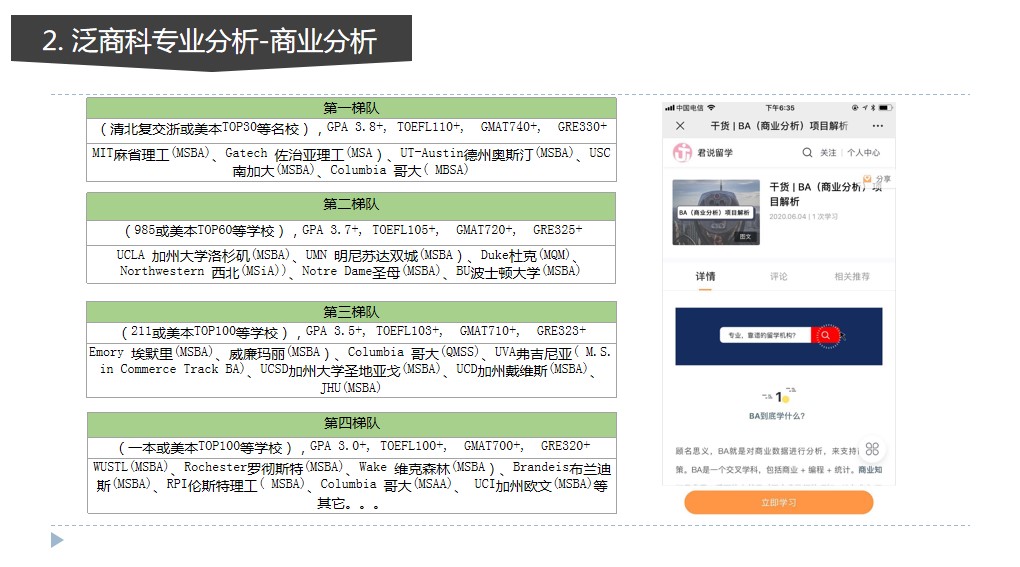
Task: Click the GMAT700+ requirement text
Action: point(494,446)
